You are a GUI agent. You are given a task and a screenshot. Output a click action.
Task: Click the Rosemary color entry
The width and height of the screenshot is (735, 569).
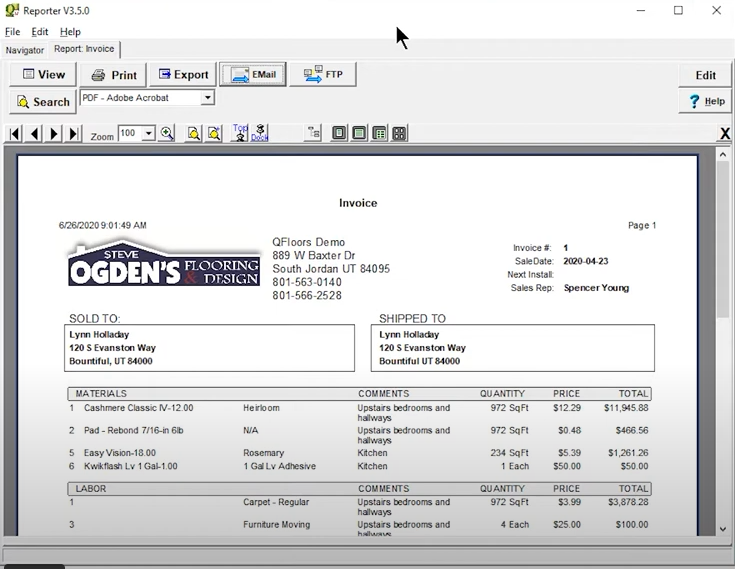[263, 453]
